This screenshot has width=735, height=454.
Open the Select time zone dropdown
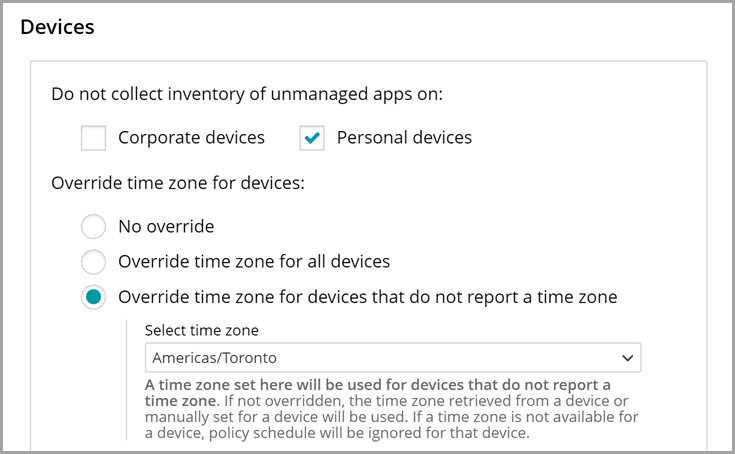coord(392,357)
